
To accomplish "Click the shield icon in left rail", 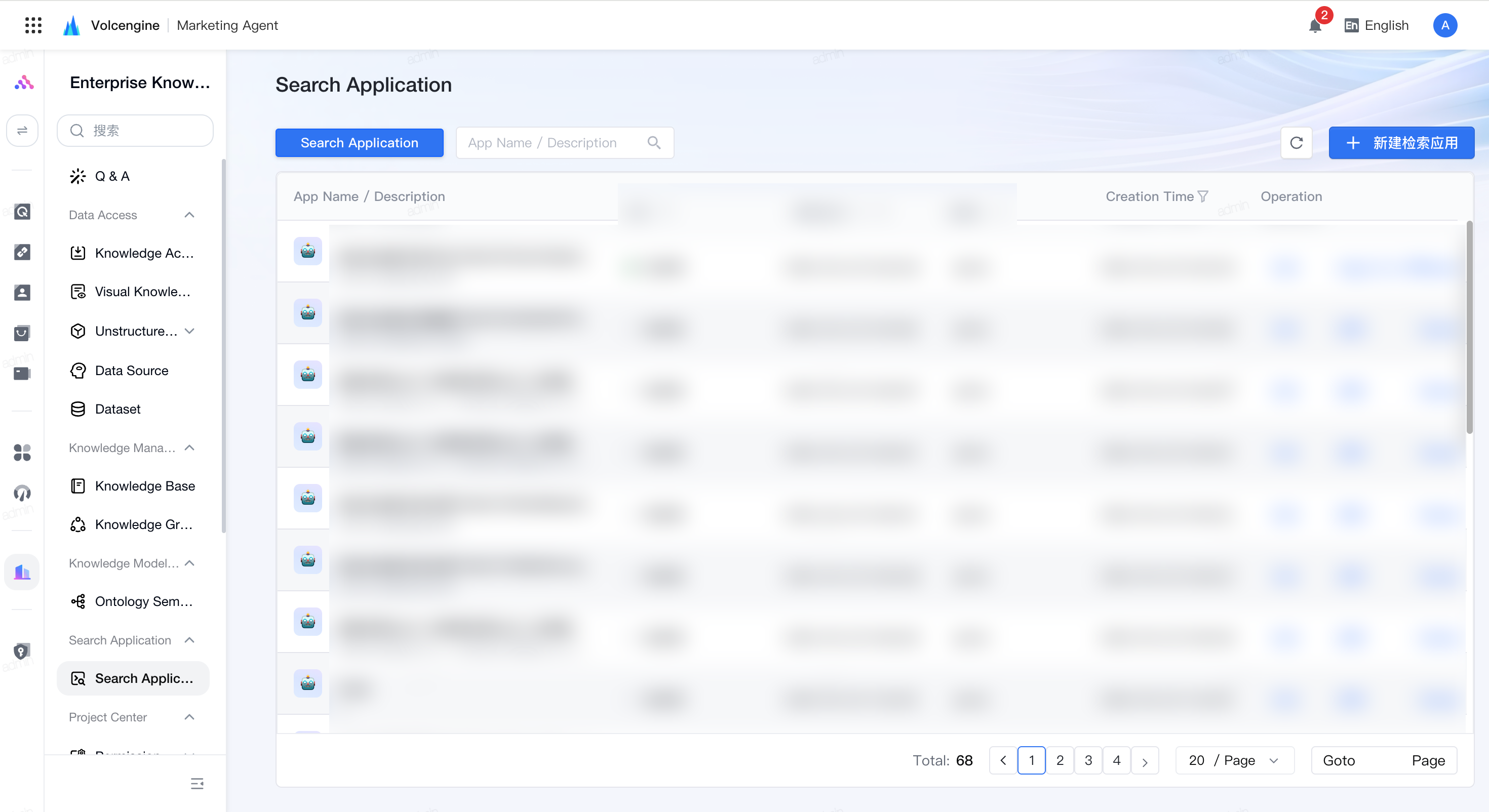I will click(21, 652).
